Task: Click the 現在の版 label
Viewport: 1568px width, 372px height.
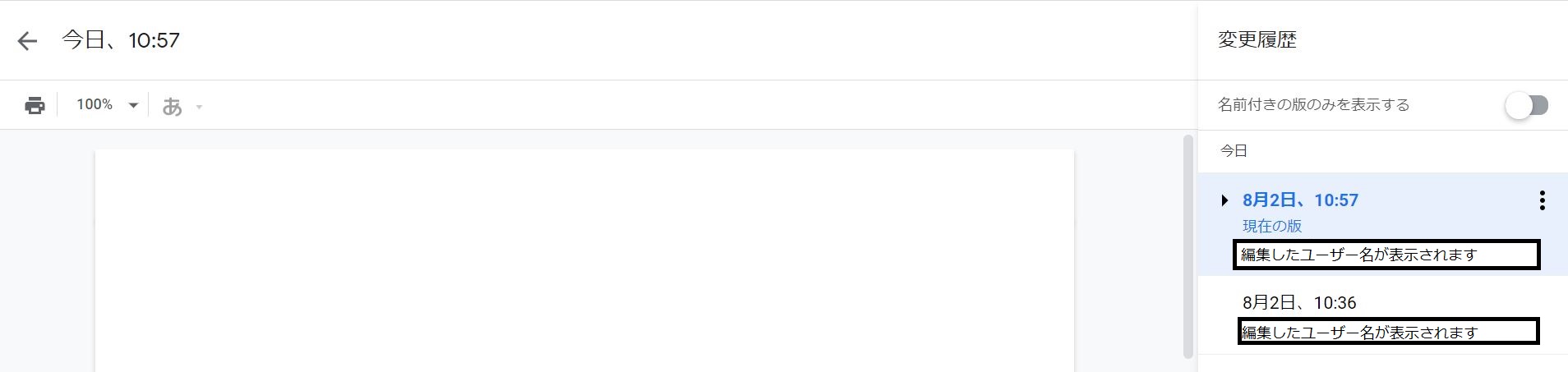Action: 1271,226
